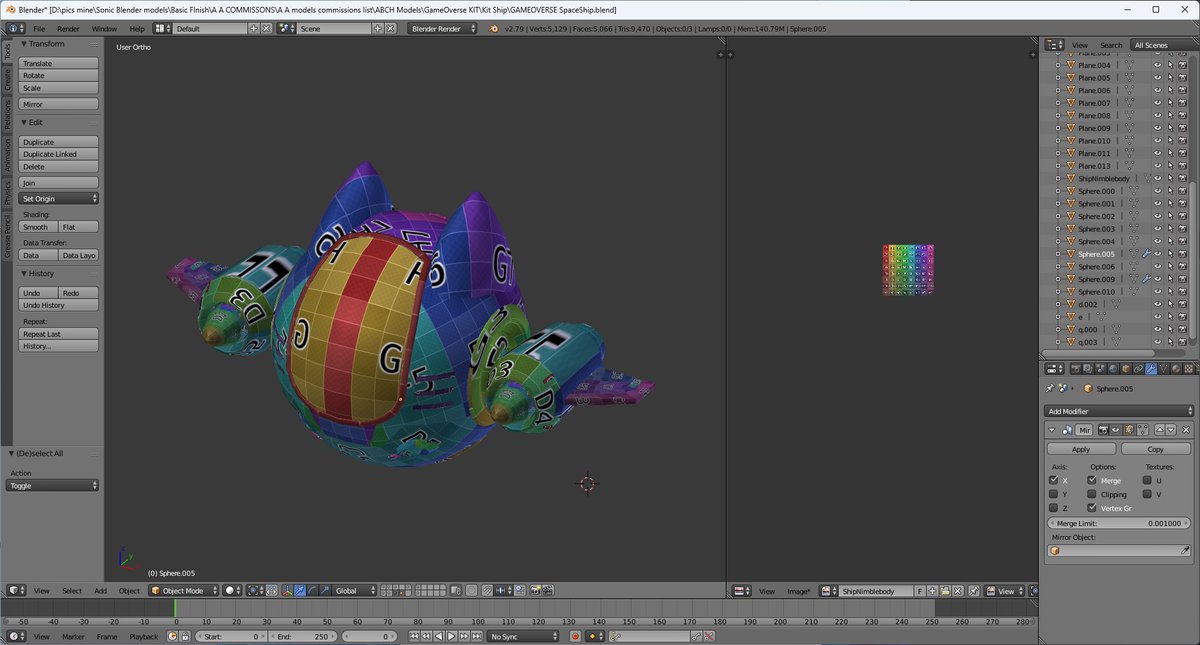The image size is (1200, 645).
Task: Disable the Merge option checkbox
Action: click(1092, 480)
